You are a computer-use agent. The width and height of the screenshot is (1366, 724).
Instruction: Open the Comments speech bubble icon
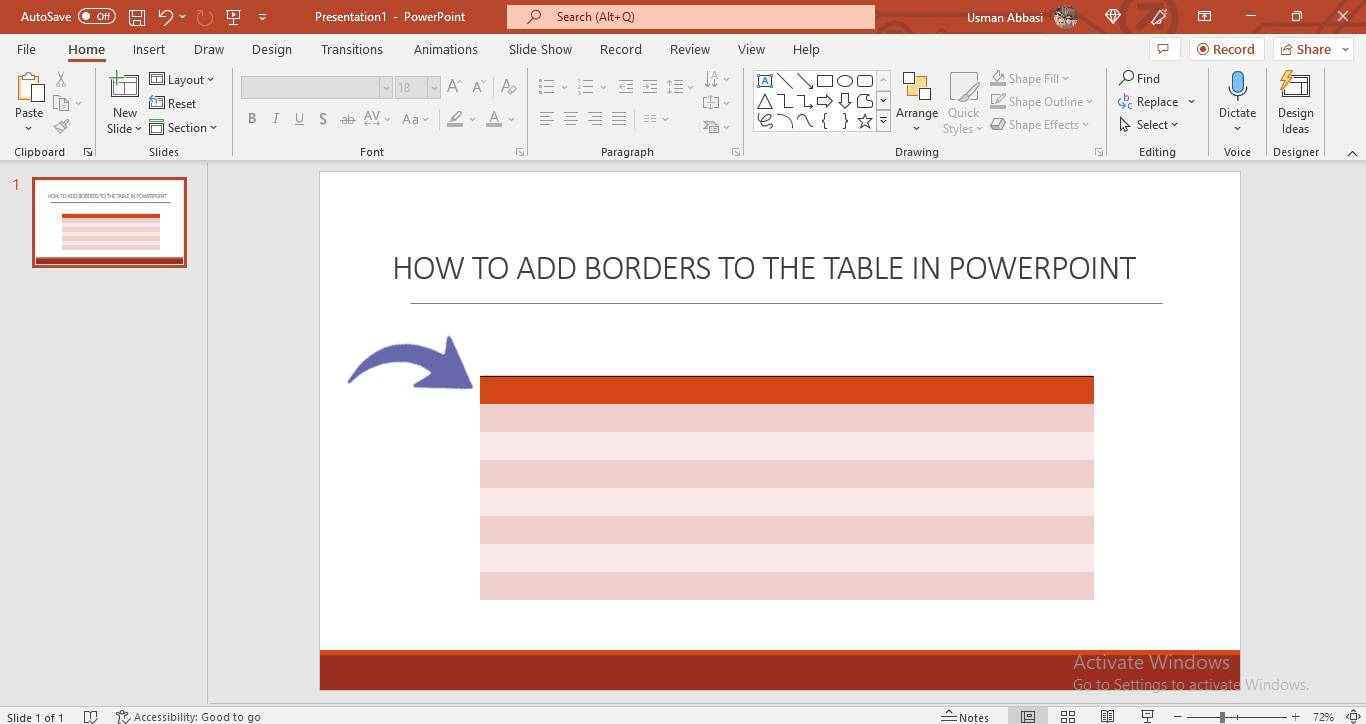point(1162,49)
